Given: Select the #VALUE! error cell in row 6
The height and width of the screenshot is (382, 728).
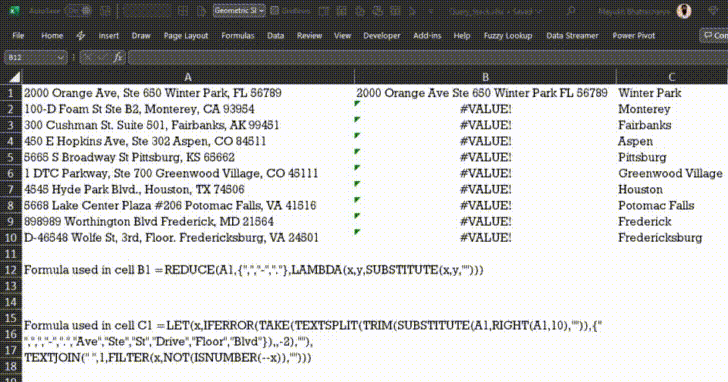Looking at the screenshot, I should tap(485, 173).
